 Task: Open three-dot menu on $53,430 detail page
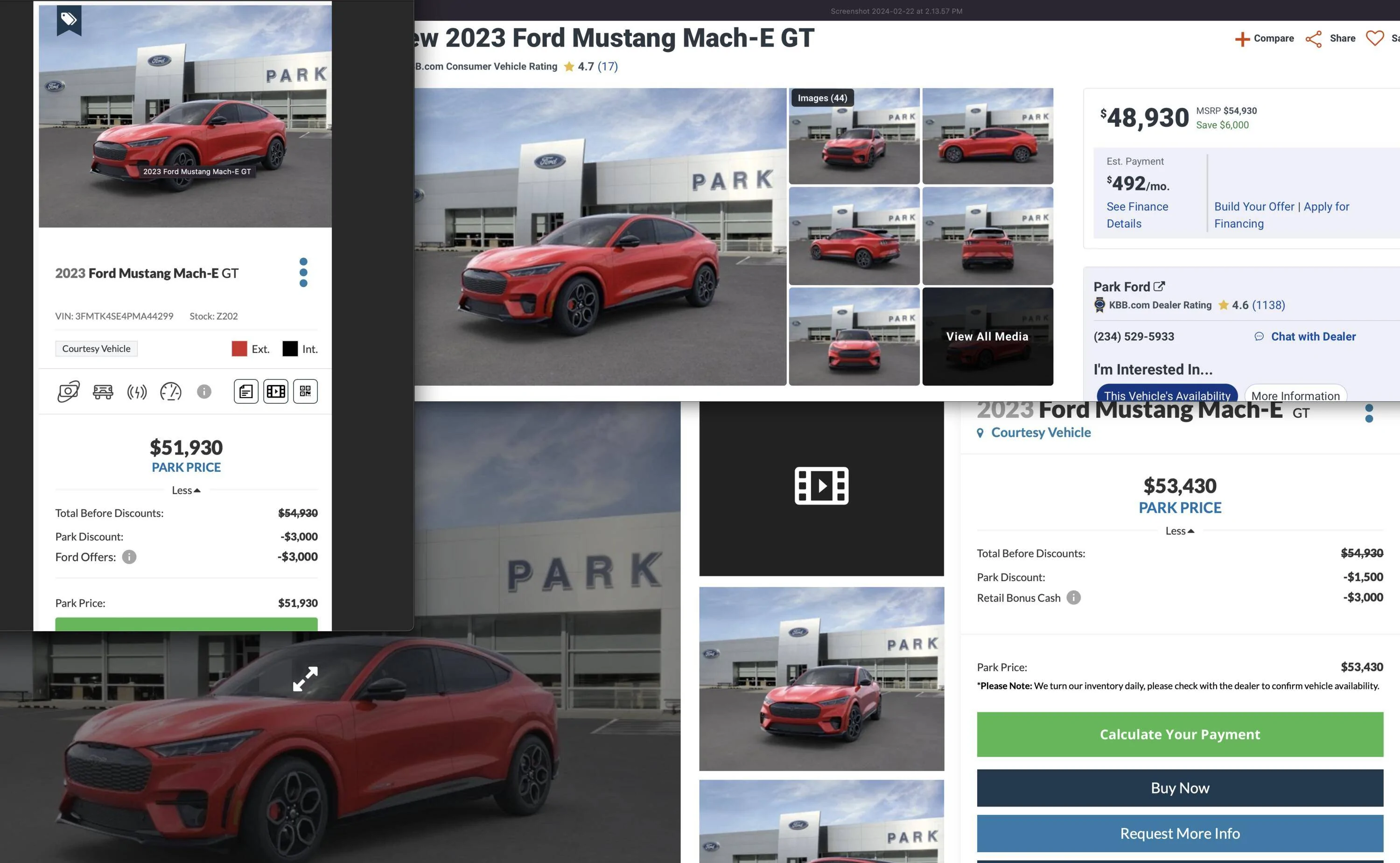click(x=1369, y=412)
